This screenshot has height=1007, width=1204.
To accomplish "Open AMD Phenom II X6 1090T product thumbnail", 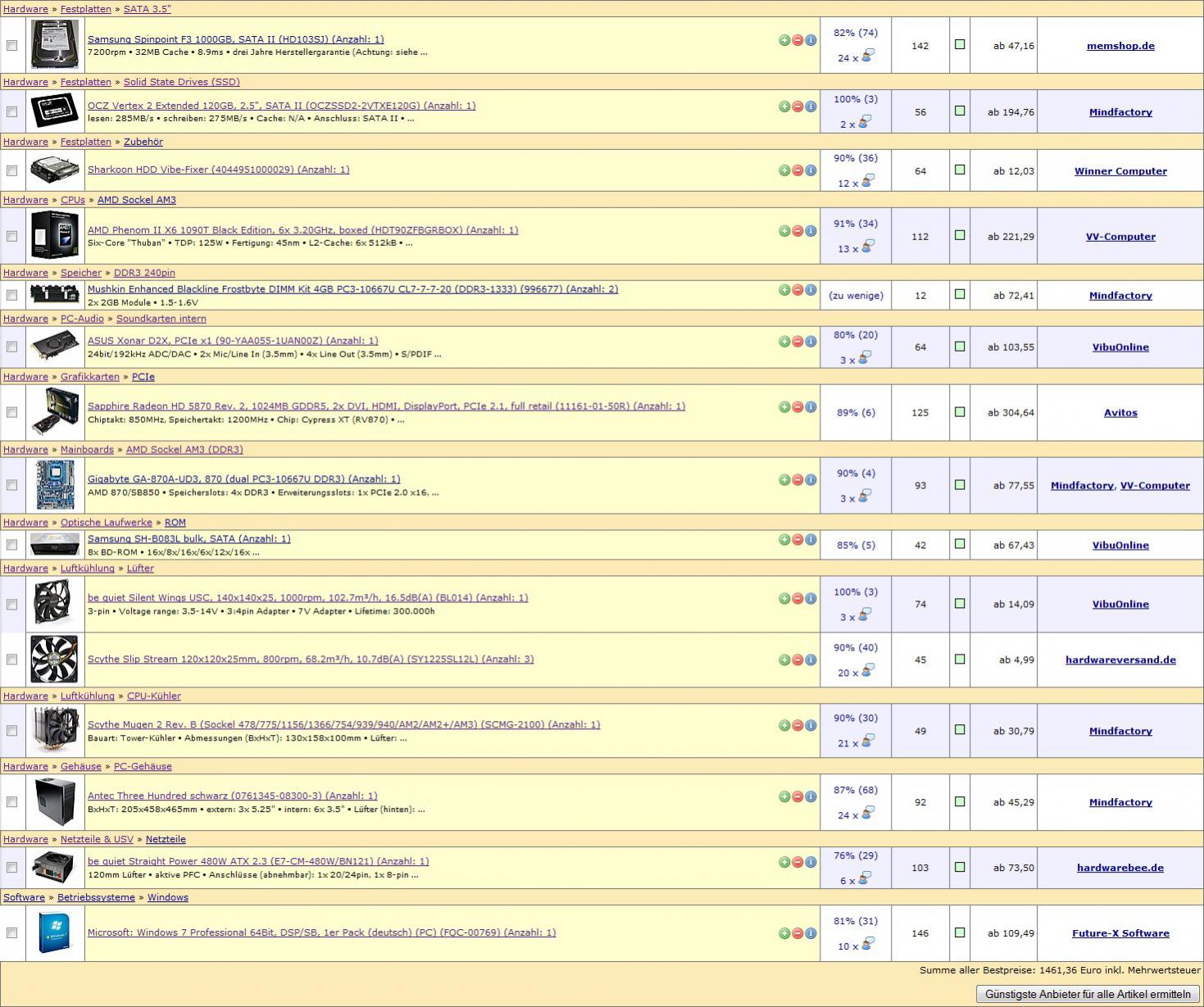I will pos(55,235).
